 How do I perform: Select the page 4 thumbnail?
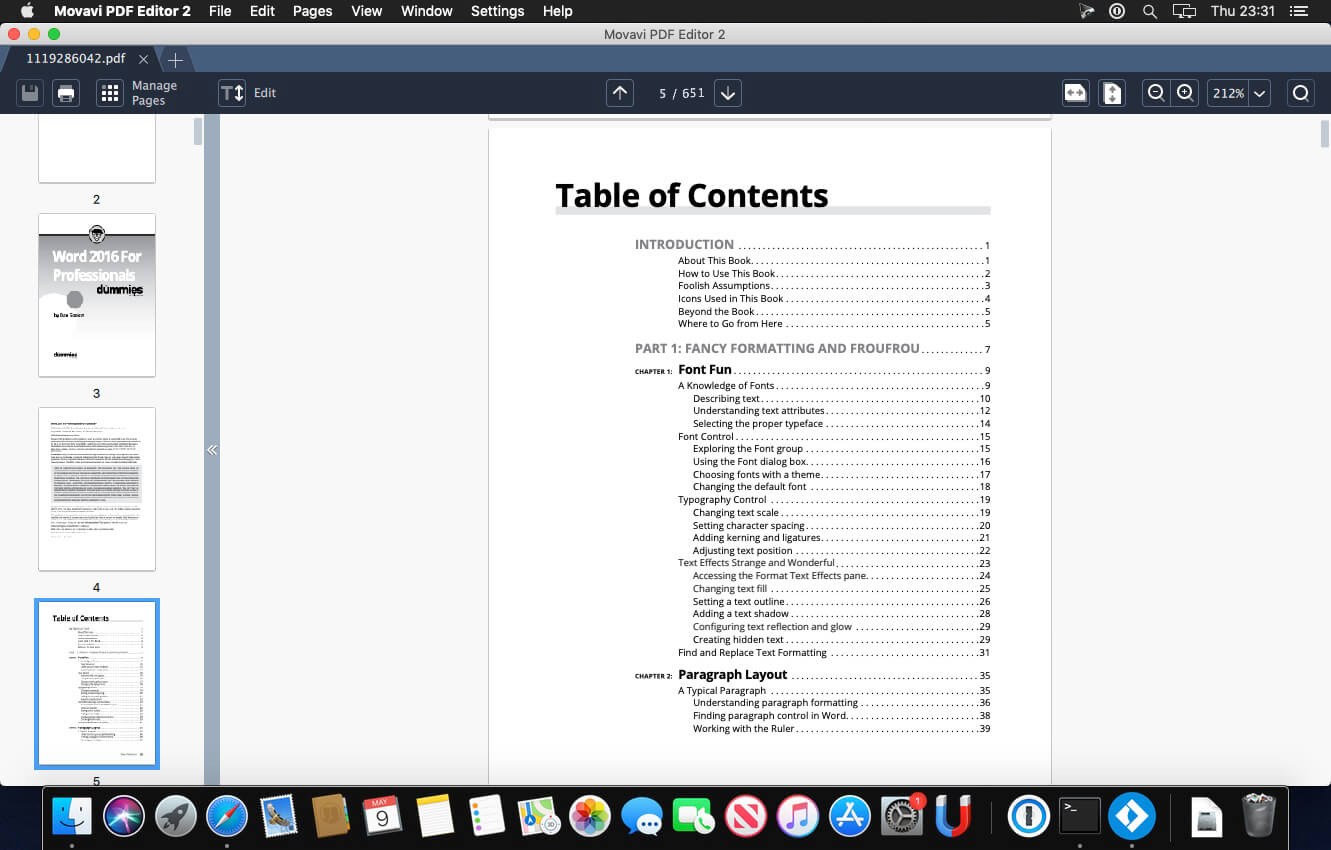coord(97,489)
